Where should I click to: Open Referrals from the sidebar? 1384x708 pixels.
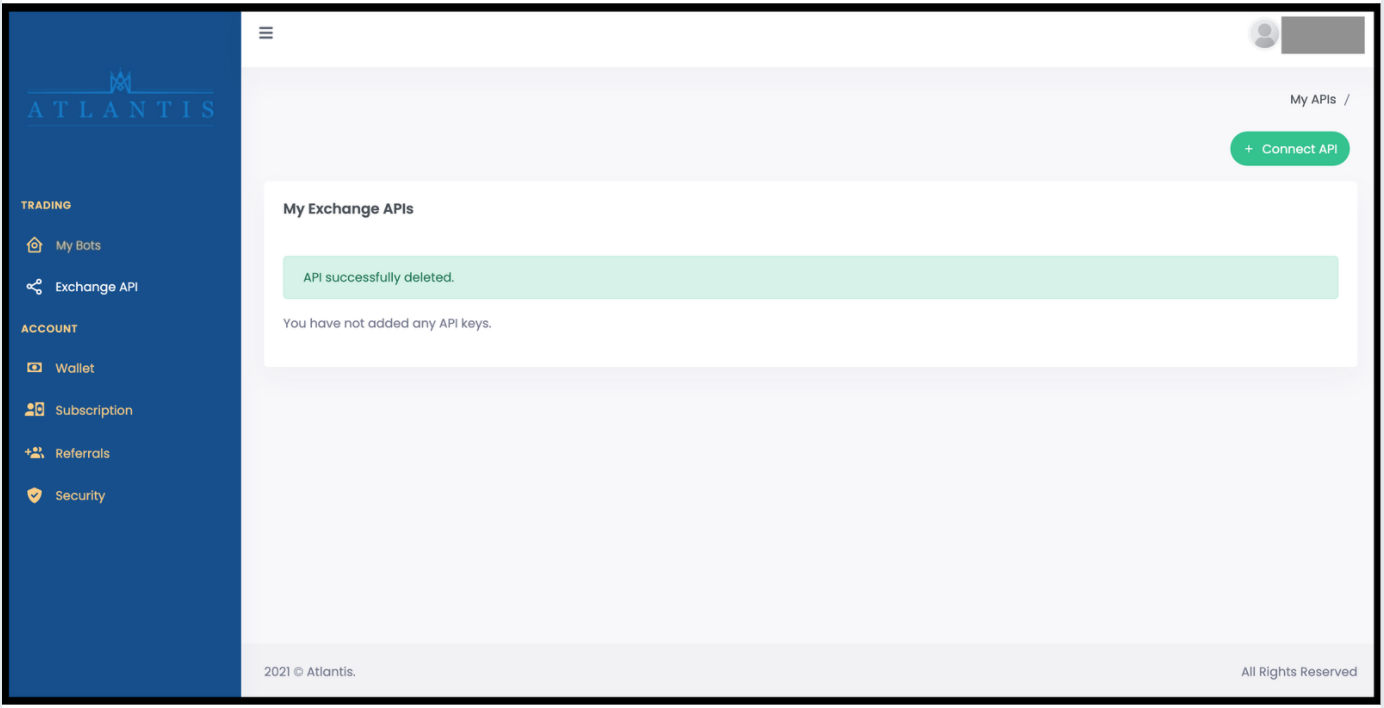point(82,453)
